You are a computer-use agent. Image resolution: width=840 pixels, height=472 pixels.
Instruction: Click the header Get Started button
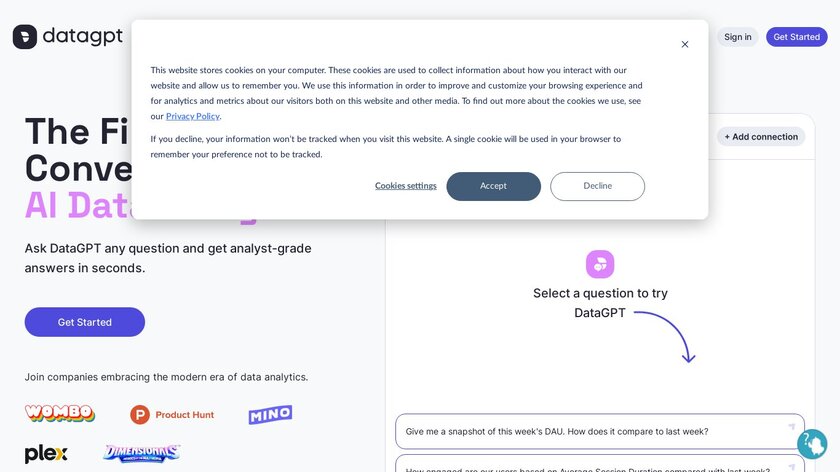[x=797, y=37]
